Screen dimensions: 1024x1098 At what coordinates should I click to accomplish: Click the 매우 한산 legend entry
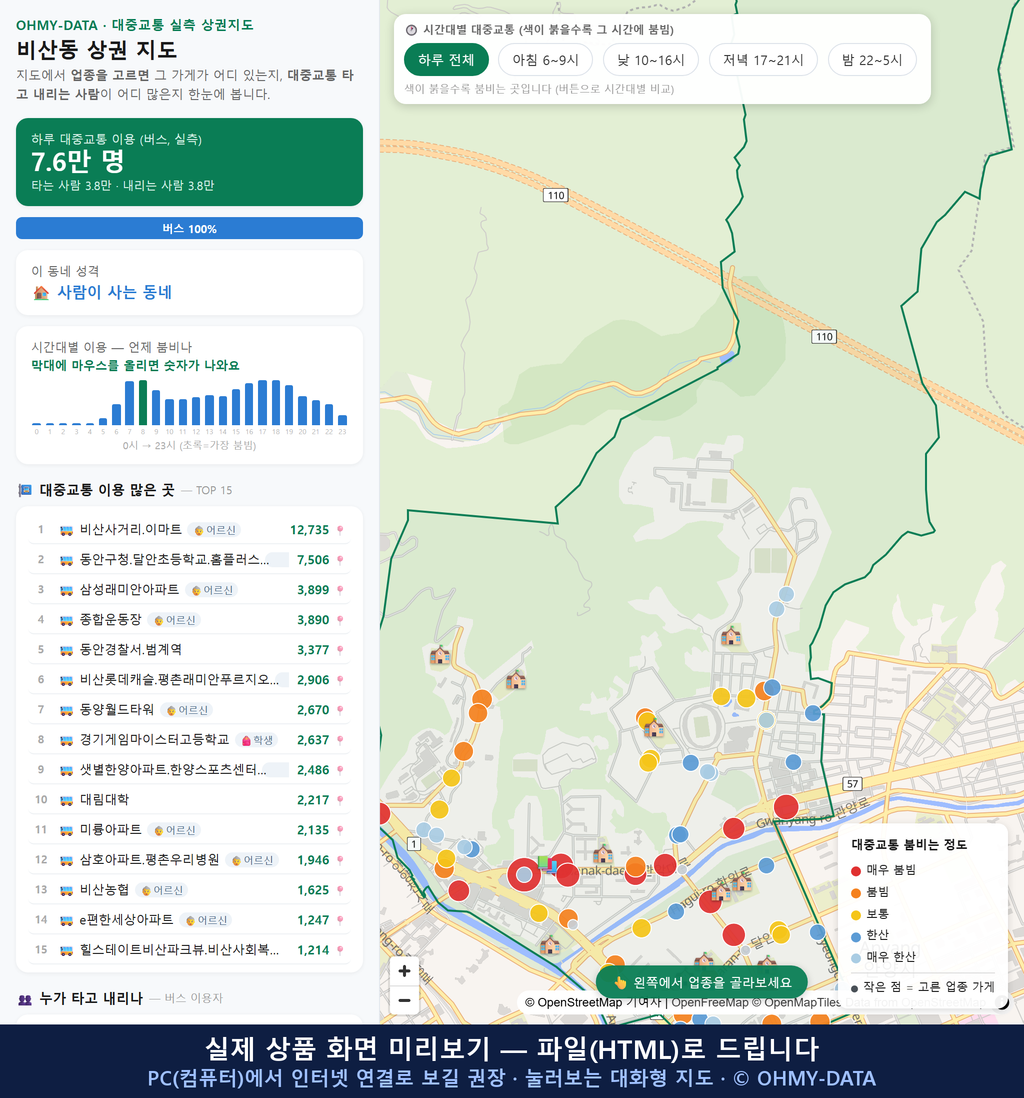click(x=883, y=957)
